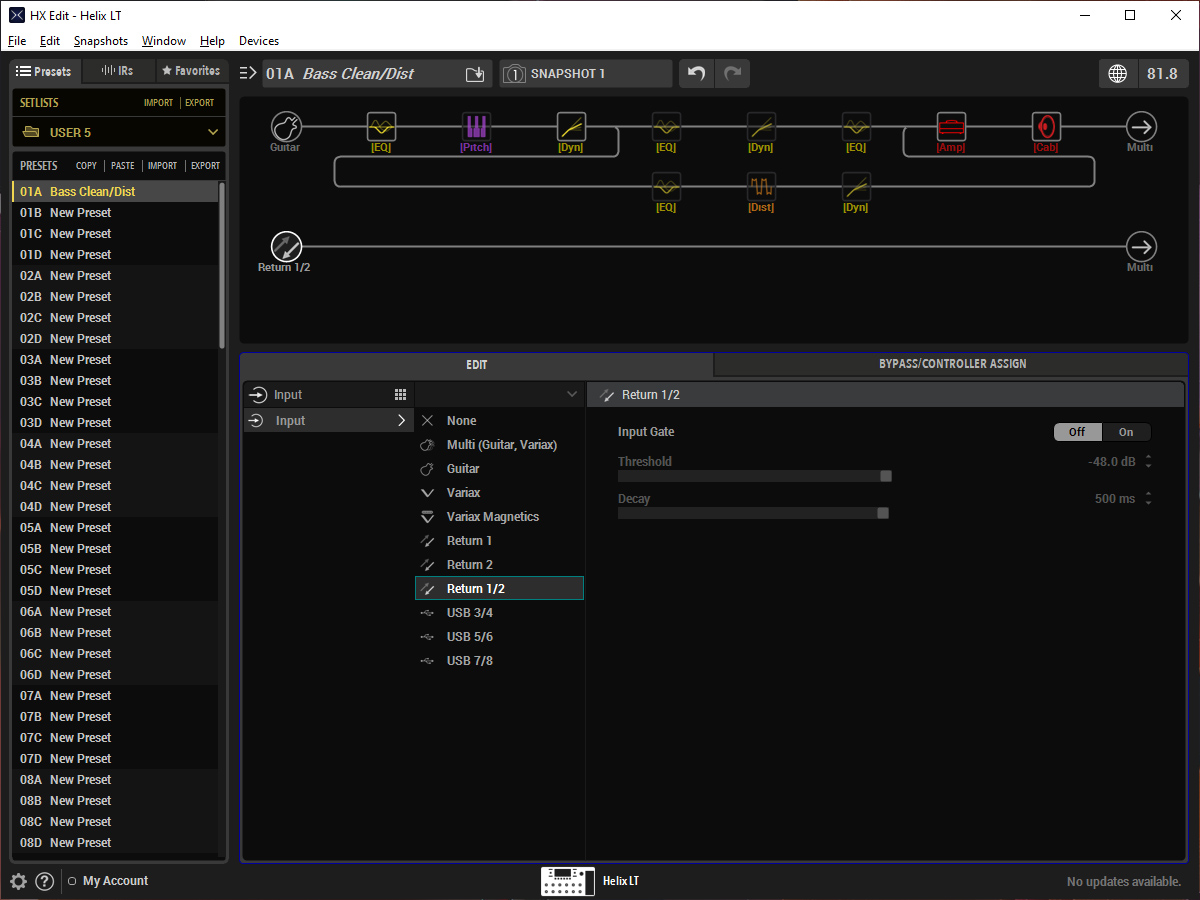Image resolution: width=1200 pixels, height=900 pixels.
Task: Open the Snapshots menu
Action: tap(101, 41)
